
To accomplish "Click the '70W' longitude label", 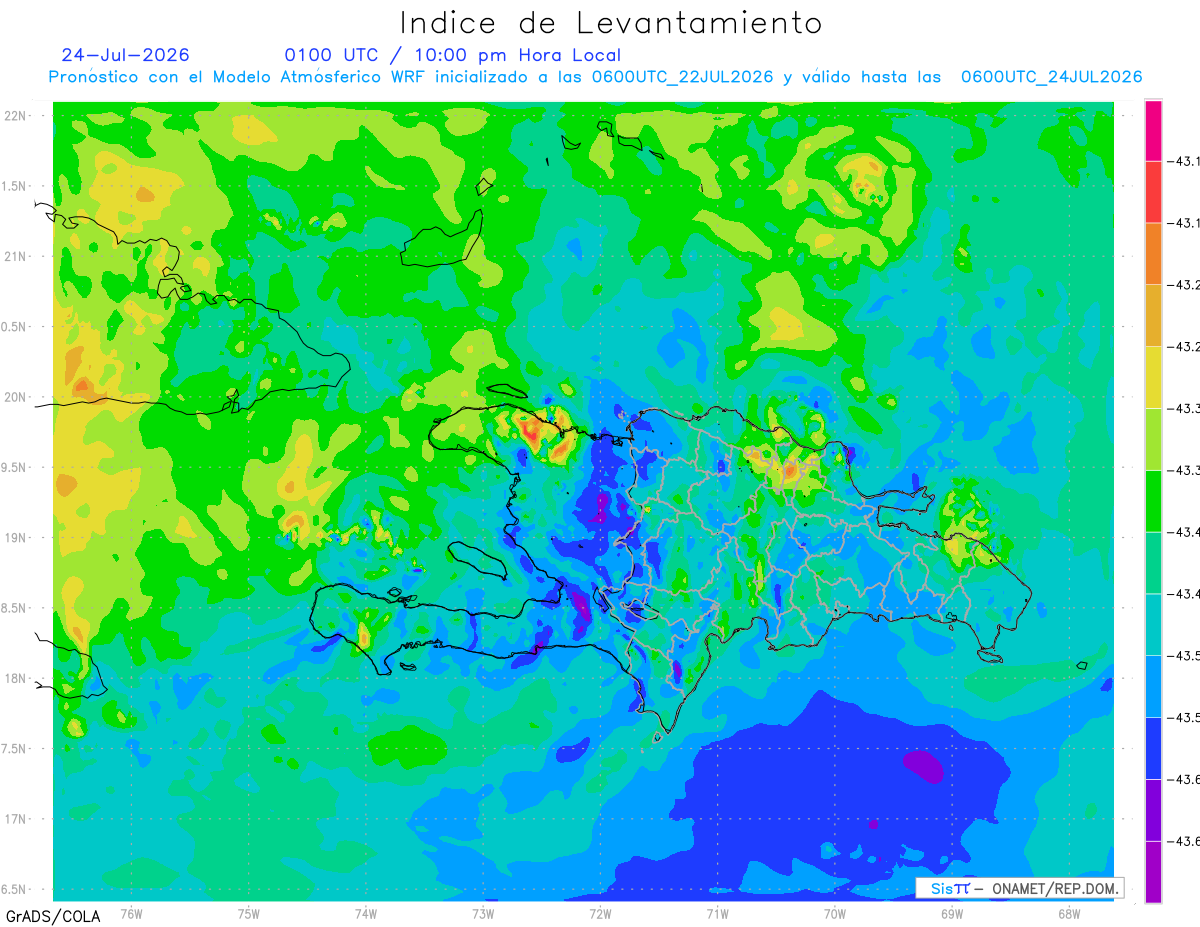I will coord(835,913).
